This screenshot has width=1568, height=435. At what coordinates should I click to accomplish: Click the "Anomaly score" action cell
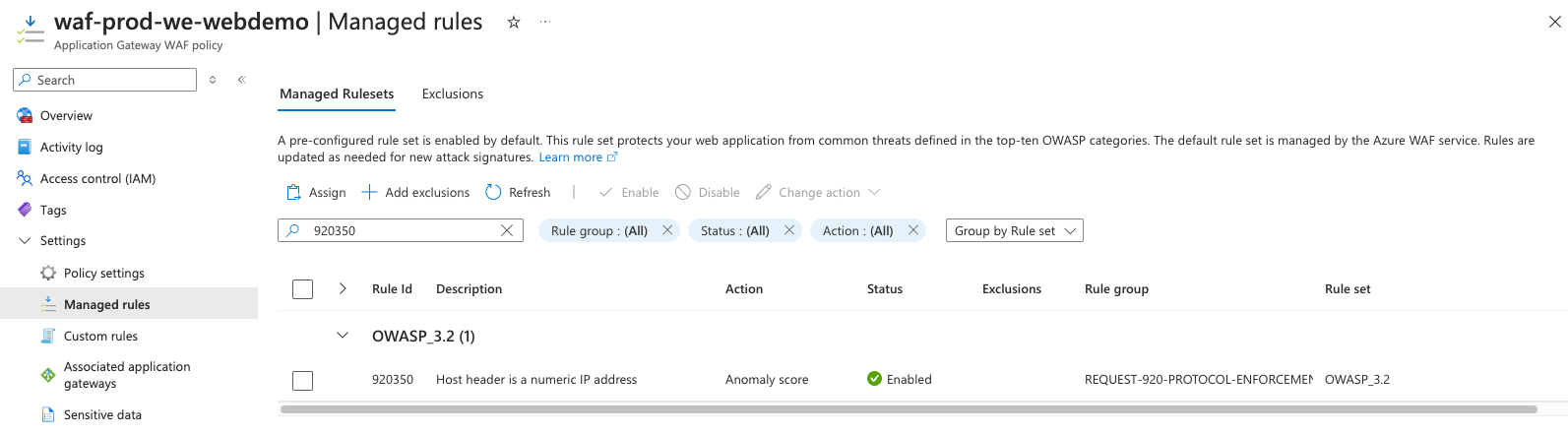[x=767, y=379]
